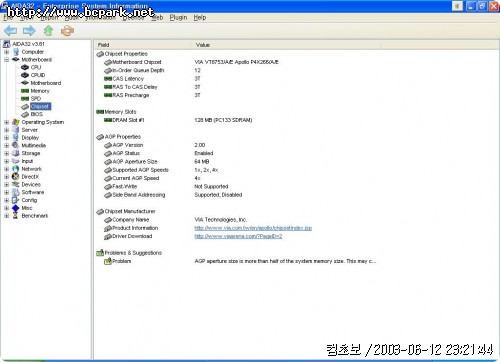The height and width of the screenshot is (362, 500).
Task: Select the AGP Aperture Size row
Action: coord(237,162)
